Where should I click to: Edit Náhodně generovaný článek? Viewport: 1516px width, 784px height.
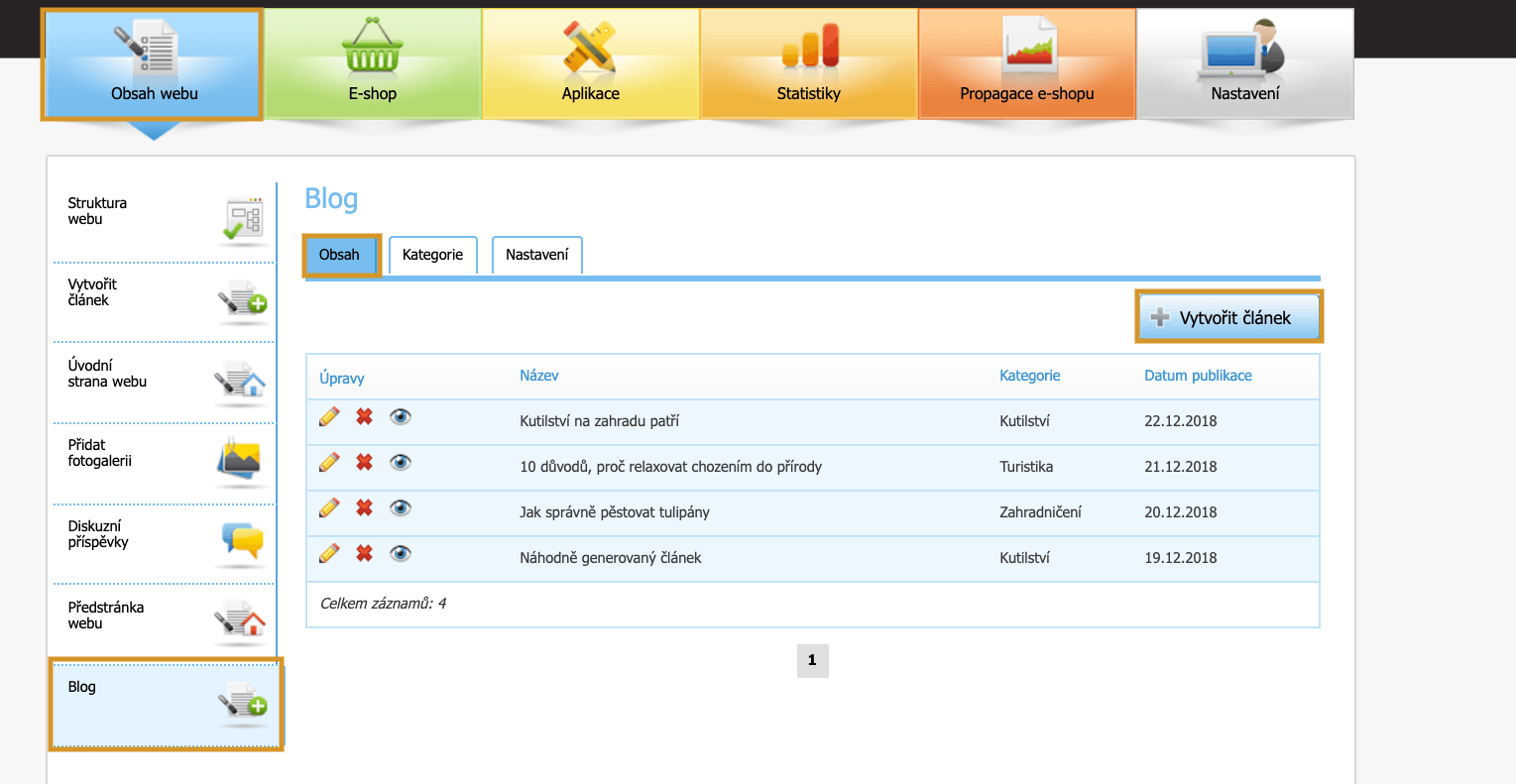coord(329,553)
